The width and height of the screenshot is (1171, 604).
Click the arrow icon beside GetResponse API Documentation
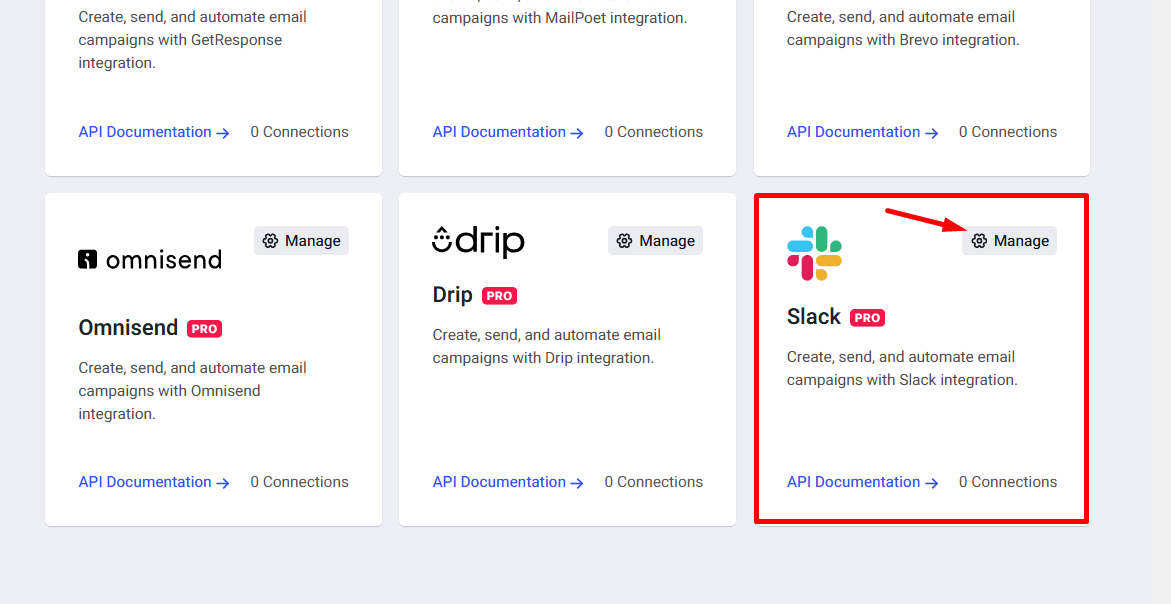point(224,132)
